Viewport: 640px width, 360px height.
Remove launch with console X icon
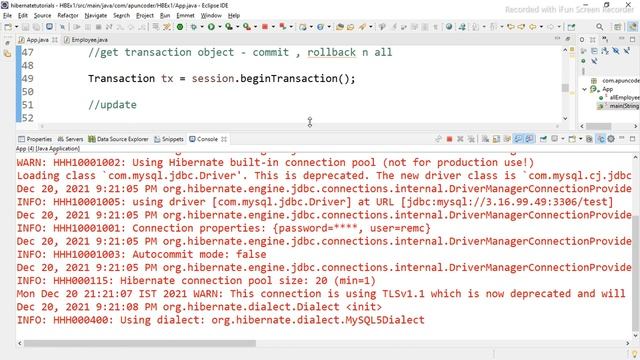[x=460, y=139]
